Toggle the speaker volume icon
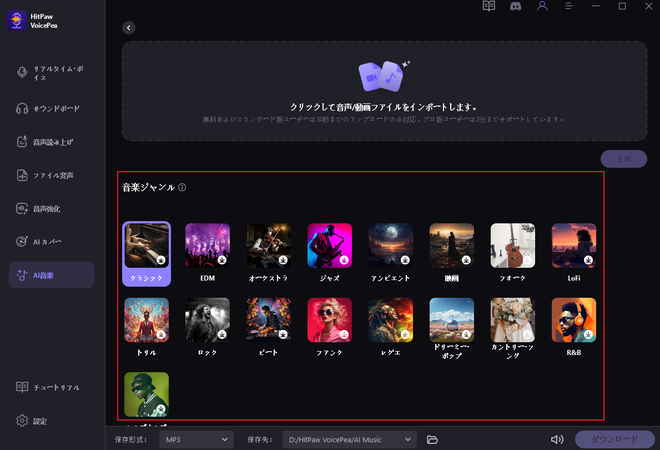Image resolution: width=660 pixels, height=450 pixels. point(557,439)
